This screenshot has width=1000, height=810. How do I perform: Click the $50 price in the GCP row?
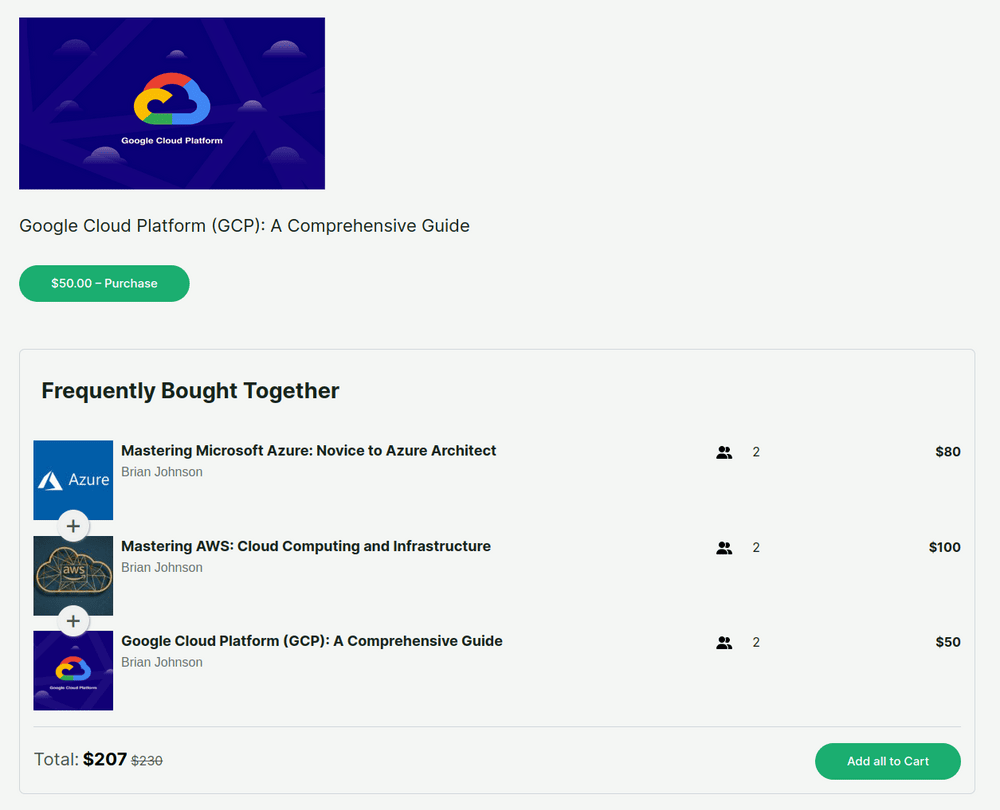pyautogui.click(x=948, y=642)
